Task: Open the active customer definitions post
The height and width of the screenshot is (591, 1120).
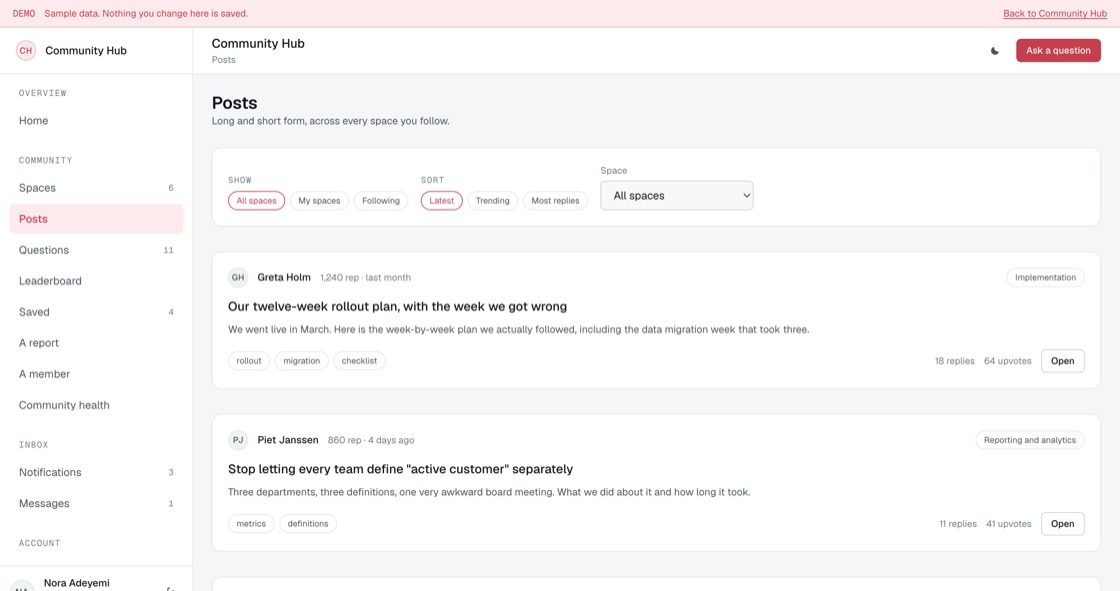Action: [x=1062, y=524]
